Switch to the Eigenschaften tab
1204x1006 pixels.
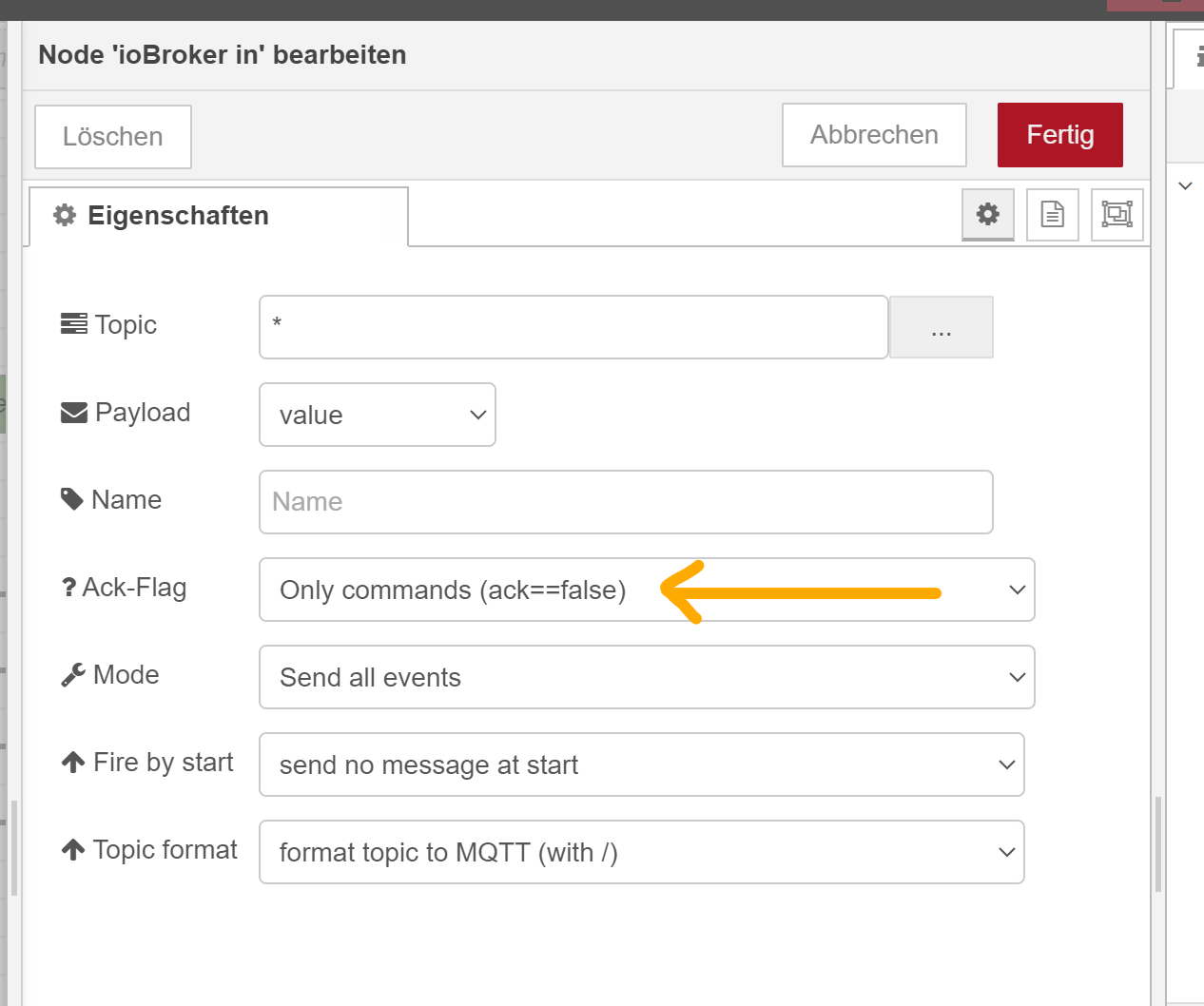[x=219, y=216]
